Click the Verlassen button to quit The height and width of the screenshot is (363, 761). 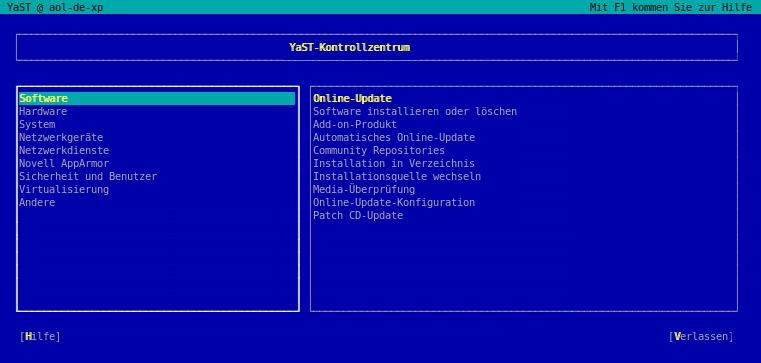(701, 336)
